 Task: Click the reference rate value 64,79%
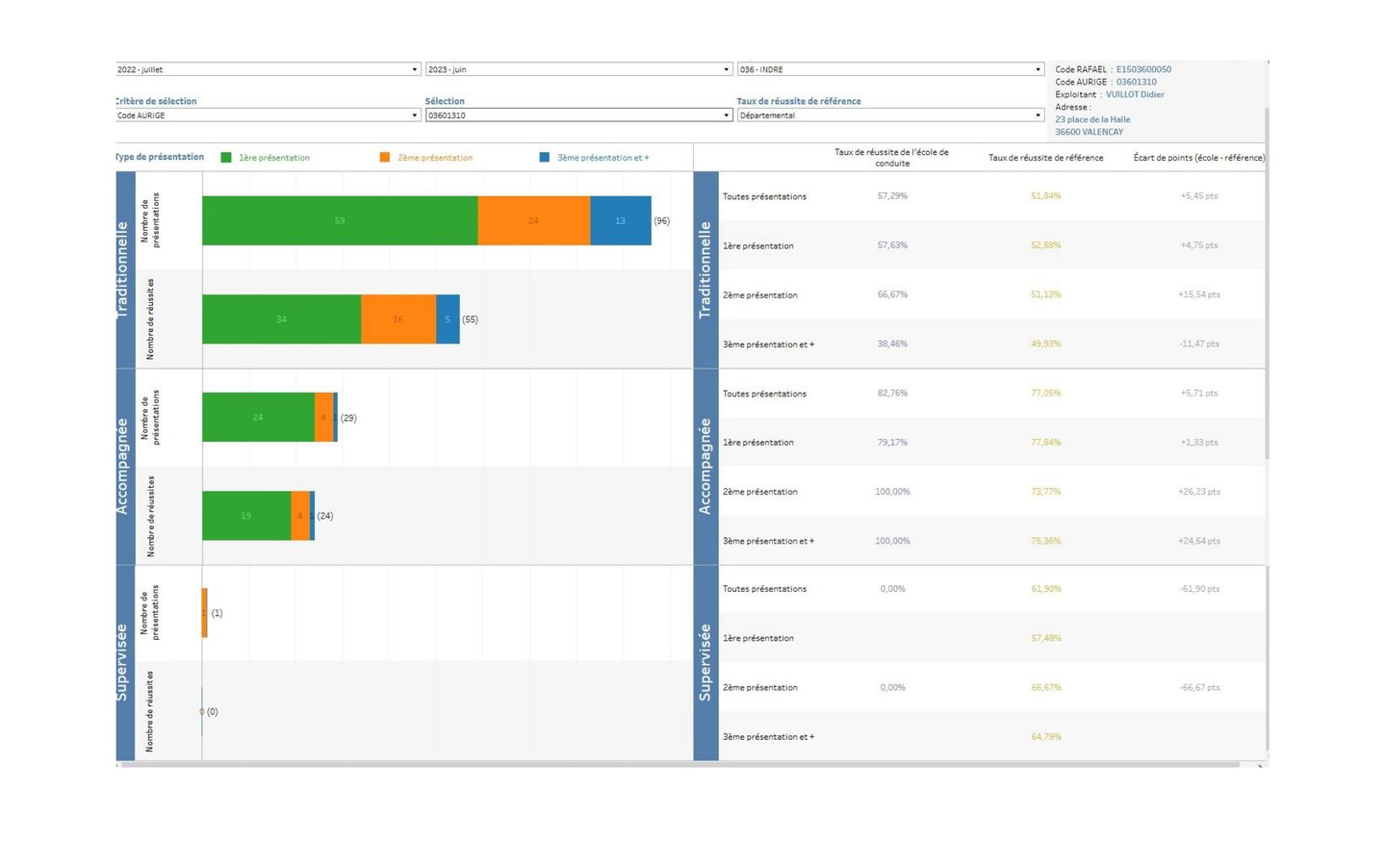[1046, 737]
